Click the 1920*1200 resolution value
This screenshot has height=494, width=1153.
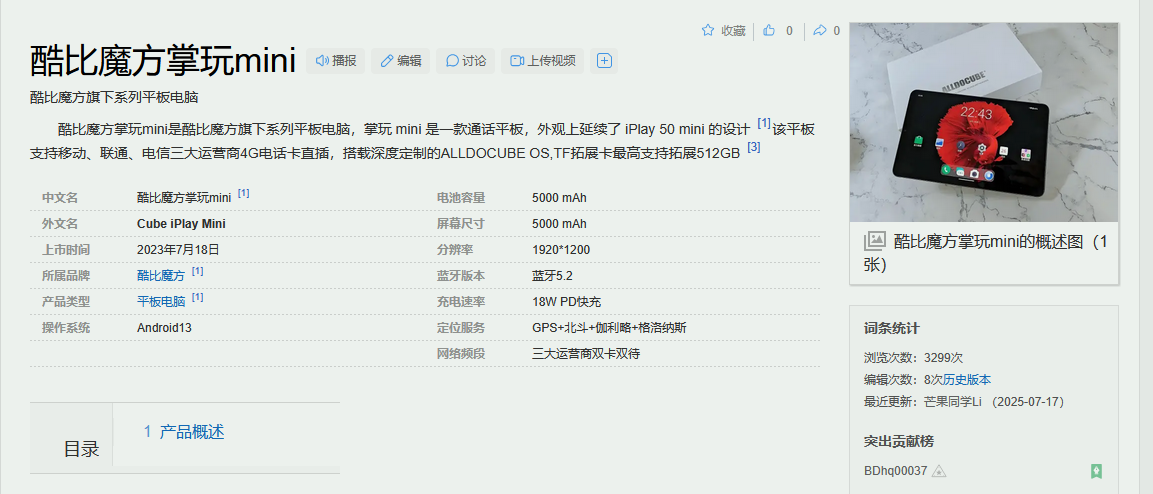[x=561, y=250]
